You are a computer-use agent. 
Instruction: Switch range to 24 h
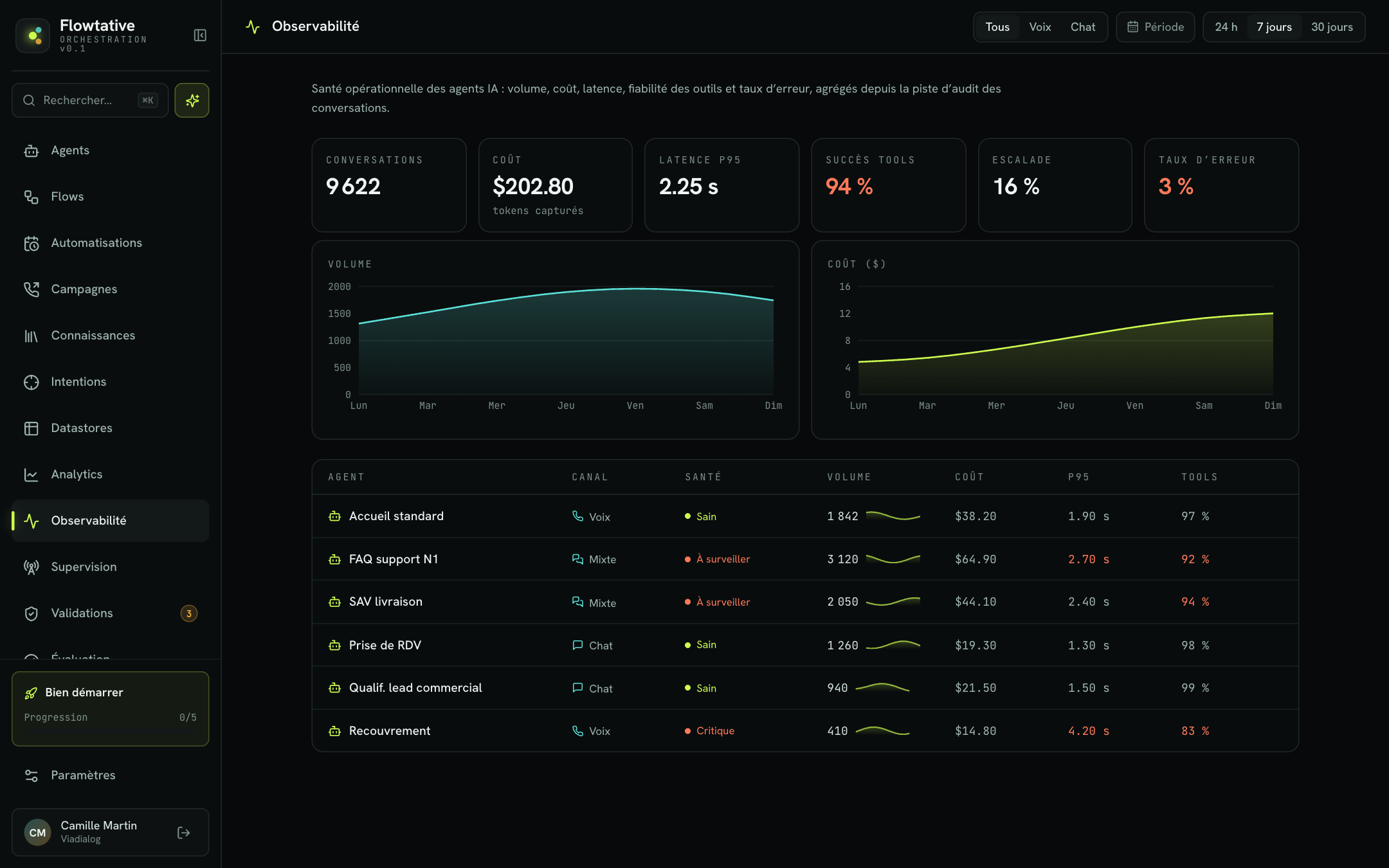point(1226,27)
